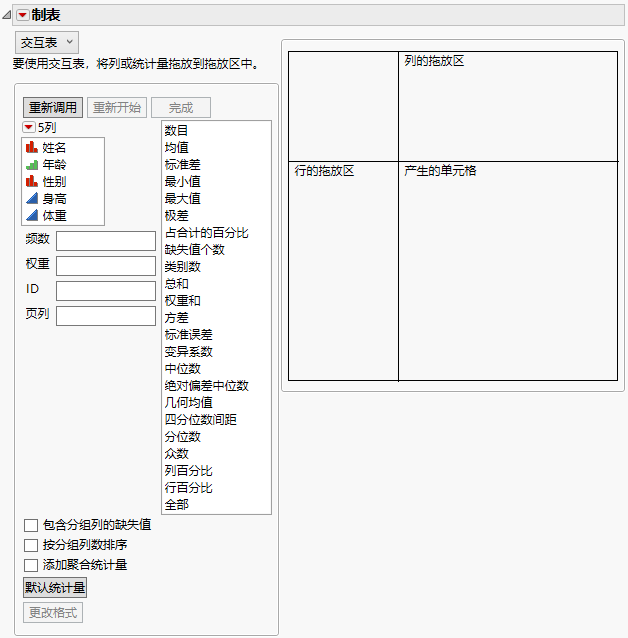Image resolution: width=628 pixels, height=638 pixels.
Task: Select 几何均值 statistic
Action: (x=188, y=403)
